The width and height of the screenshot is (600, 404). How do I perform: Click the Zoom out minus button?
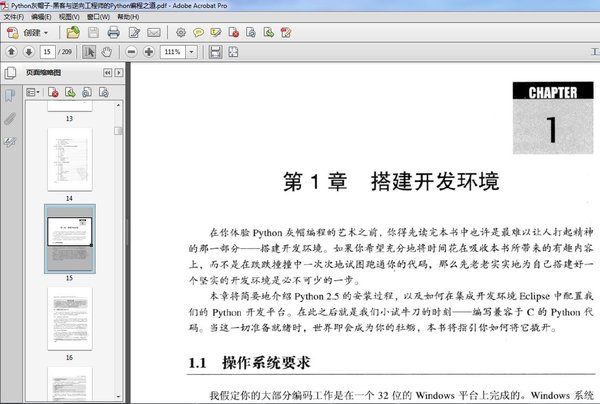pyautogui.click(x=131, y=51)
